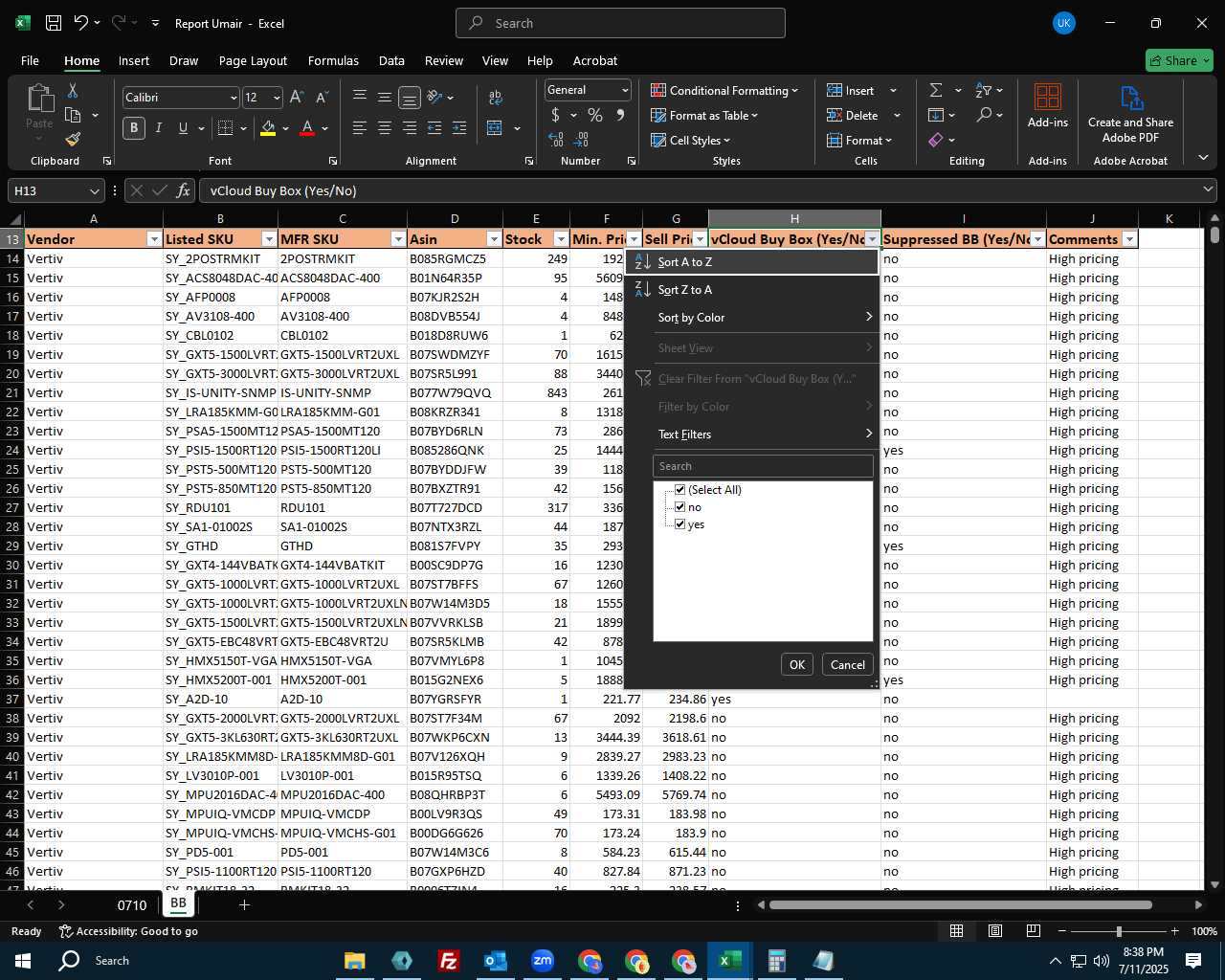The height and width of the screenshot is (980, 1225).
Task: Click Create and Share Adobe PDF
Action: [1130, 113]
